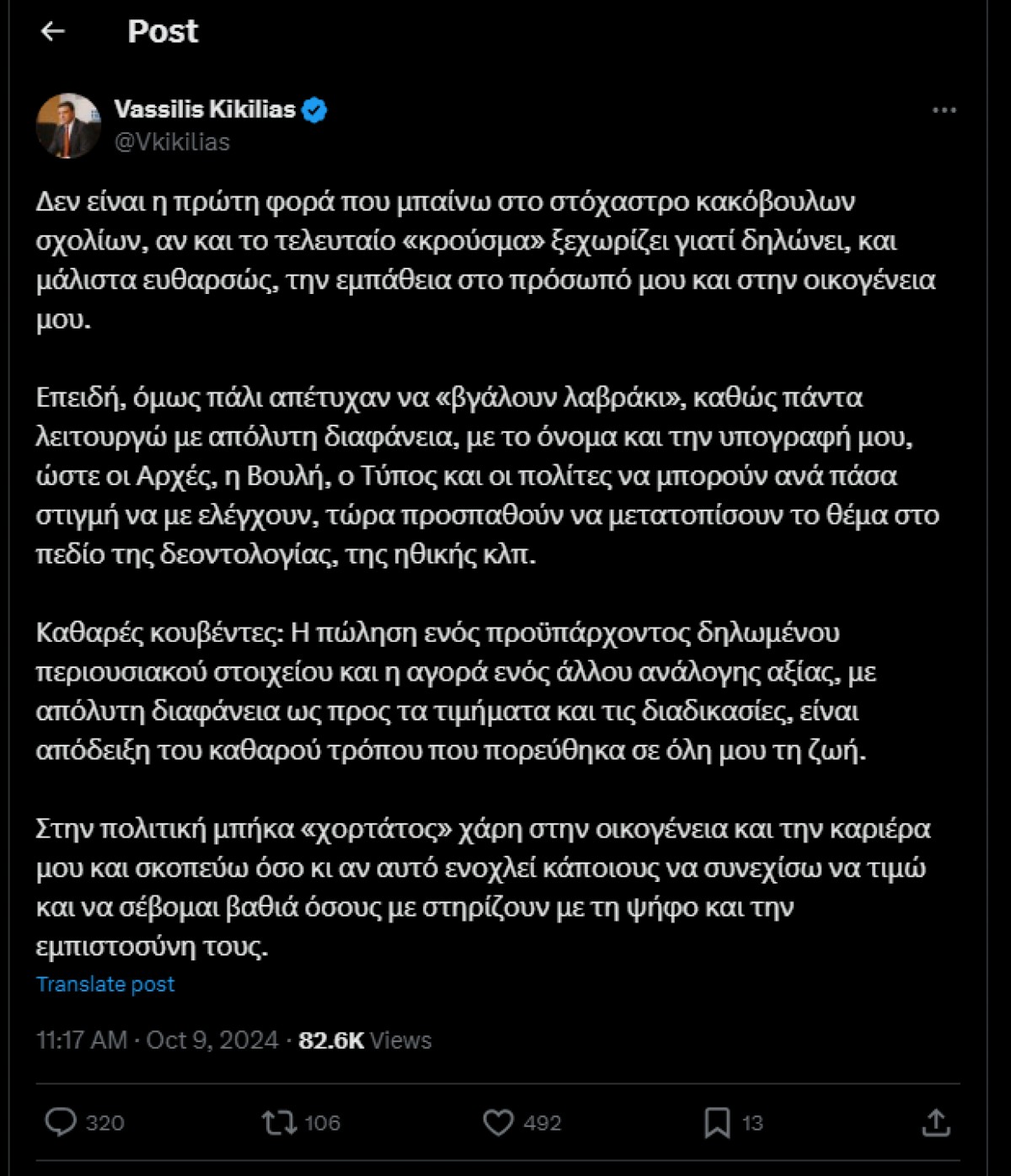Click the verified blue checkmark badge

click(315, 108)
